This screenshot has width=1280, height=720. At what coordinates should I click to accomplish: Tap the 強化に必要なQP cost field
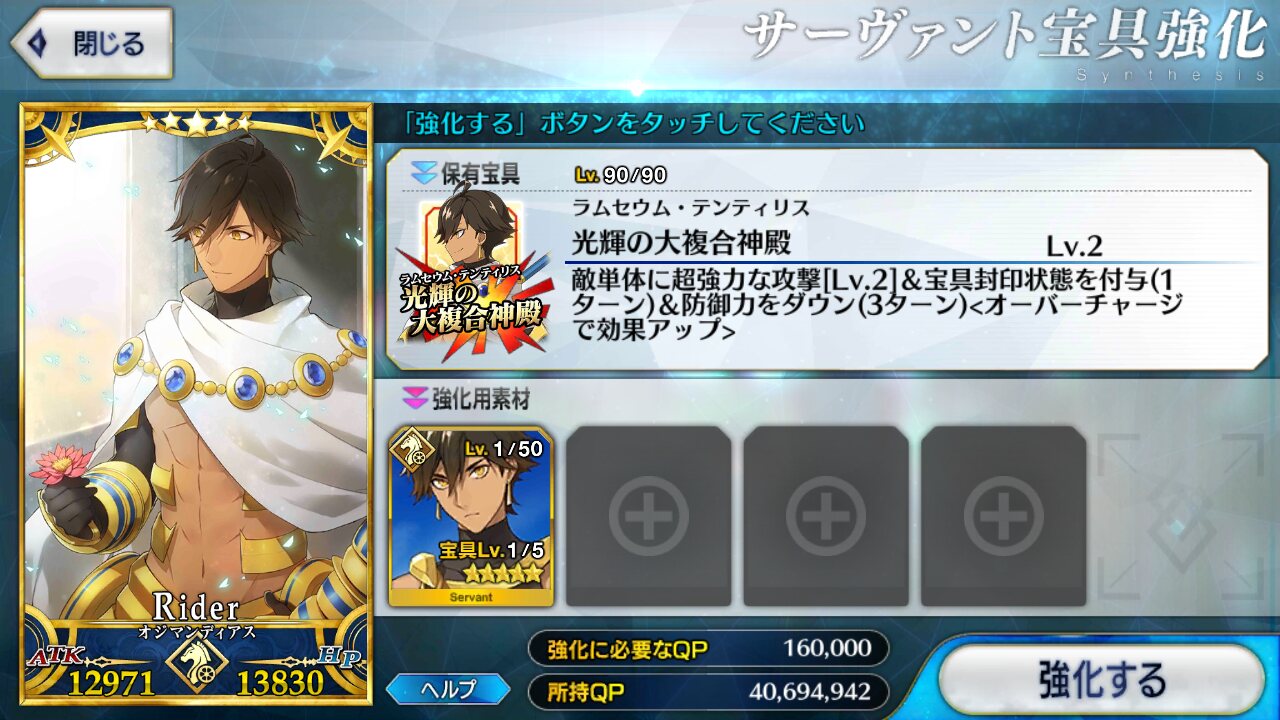pyautogui.click(x=708, y=648)
